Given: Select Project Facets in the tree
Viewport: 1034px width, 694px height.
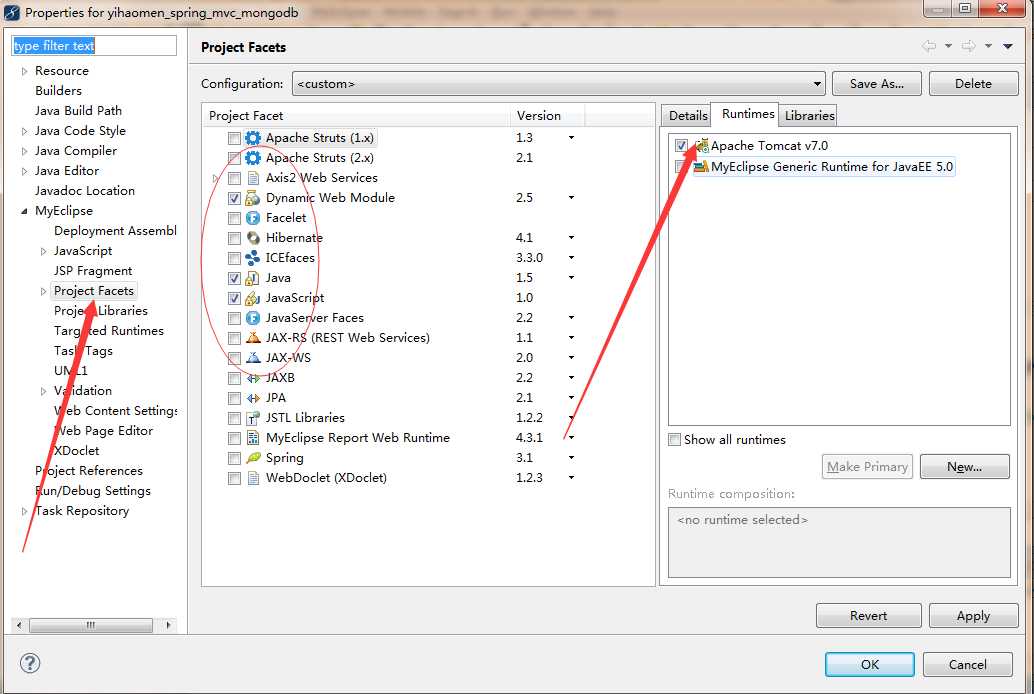Looking at the screenshot, I should 94,291.
